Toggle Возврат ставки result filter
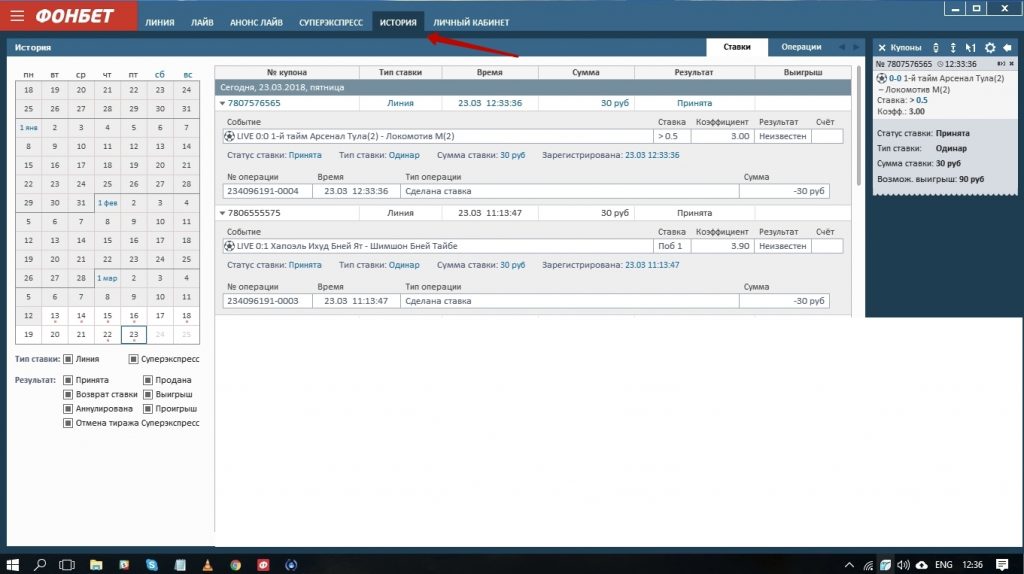 (x=68, y=394)
